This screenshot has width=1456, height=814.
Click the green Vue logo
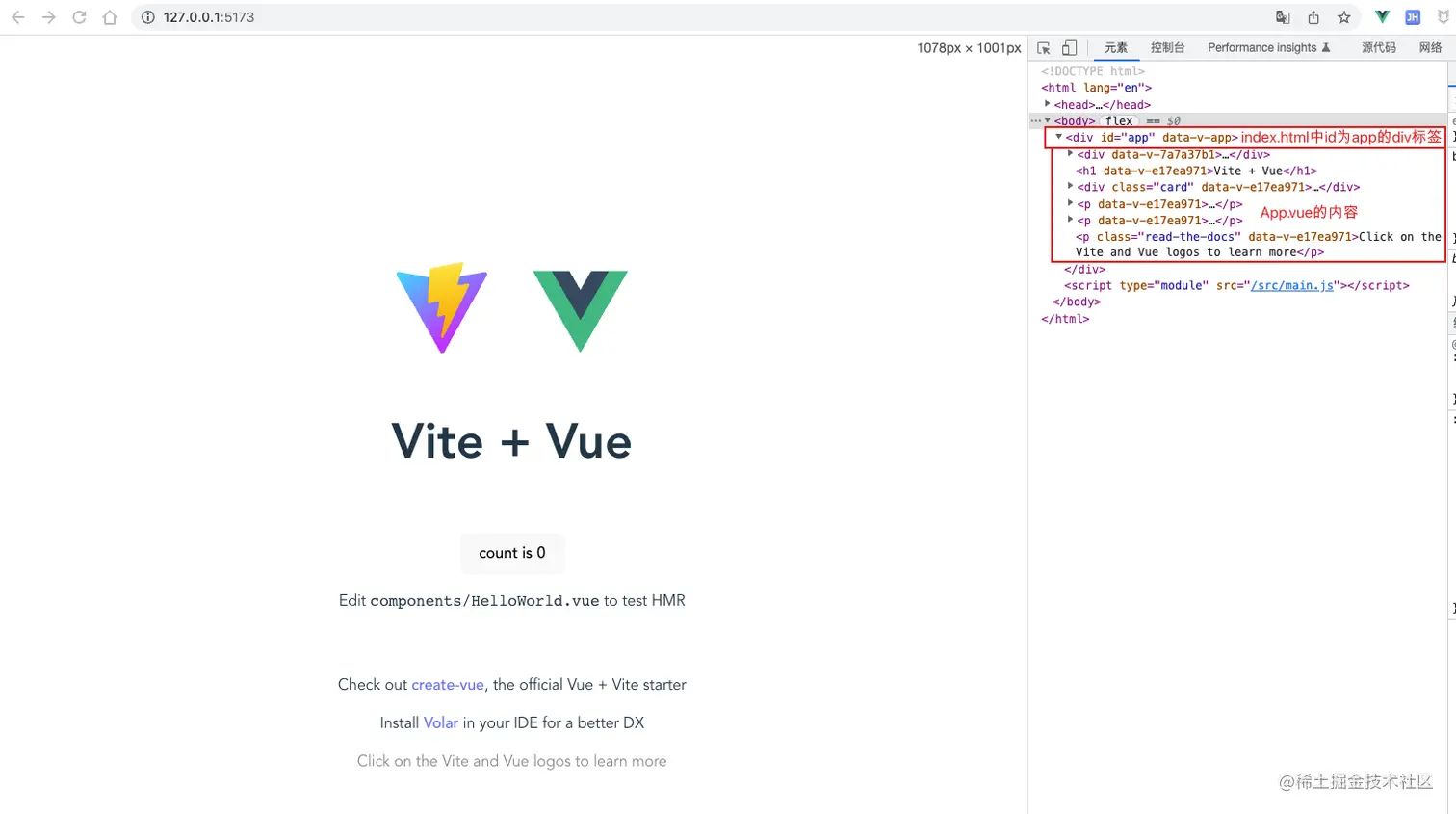pos(581,311)
